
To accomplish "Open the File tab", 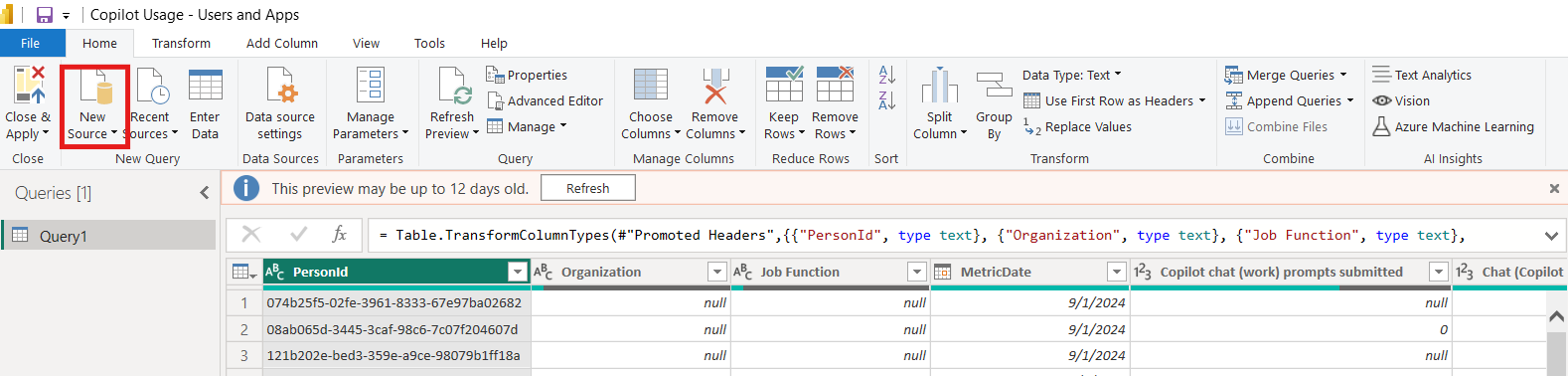I will [31, 43].
